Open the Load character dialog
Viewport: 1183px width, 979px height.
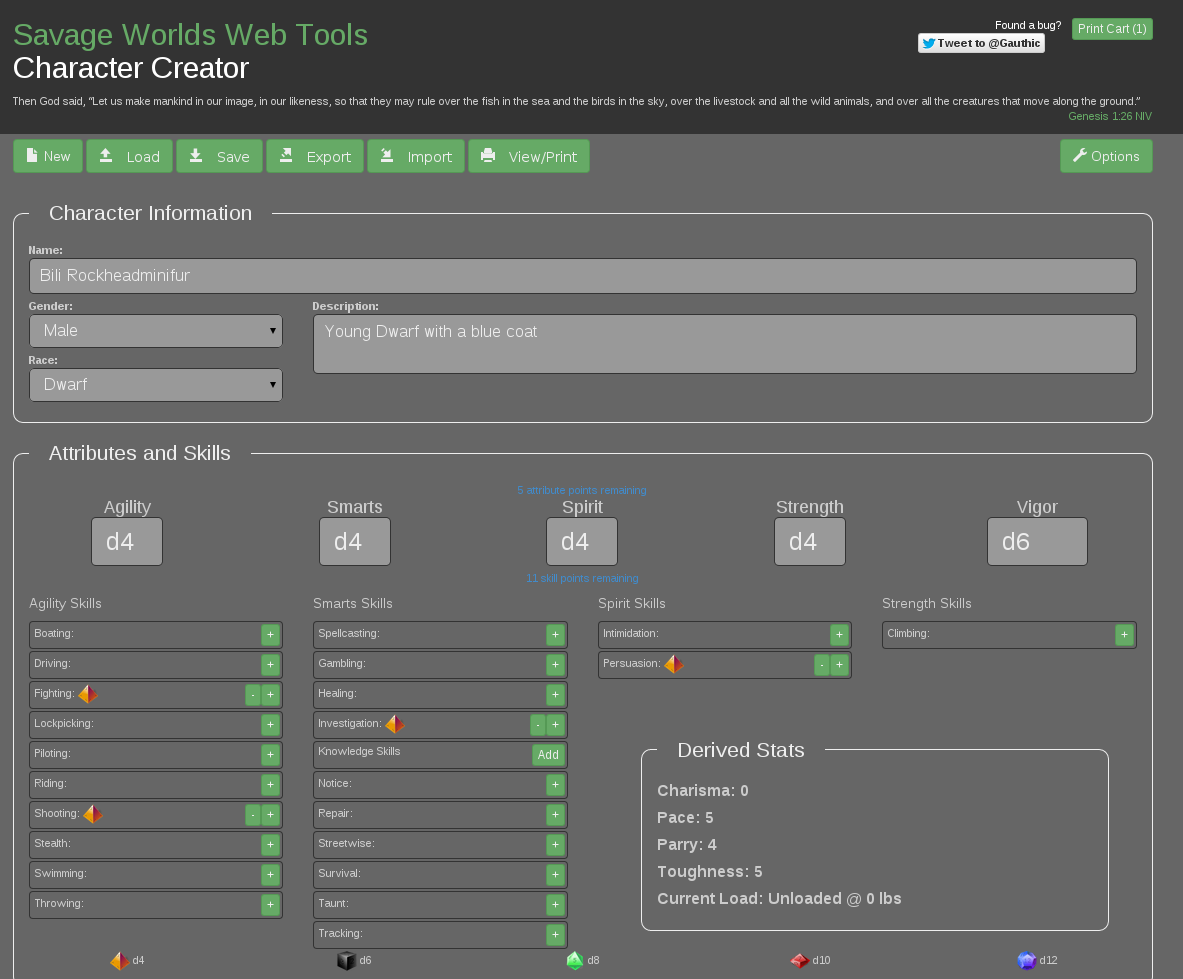pyautogui.click(x=129, y=156)
